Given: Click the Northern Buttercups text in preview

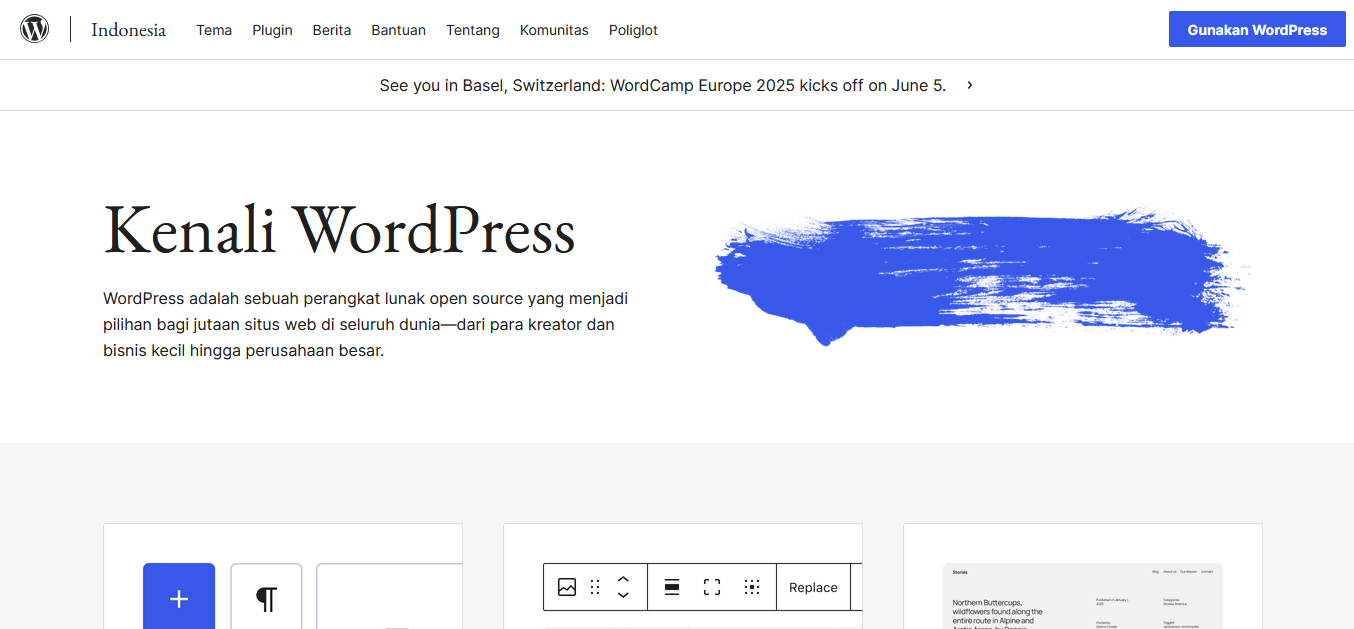Looking at the screenshot, I should (997, 614).
